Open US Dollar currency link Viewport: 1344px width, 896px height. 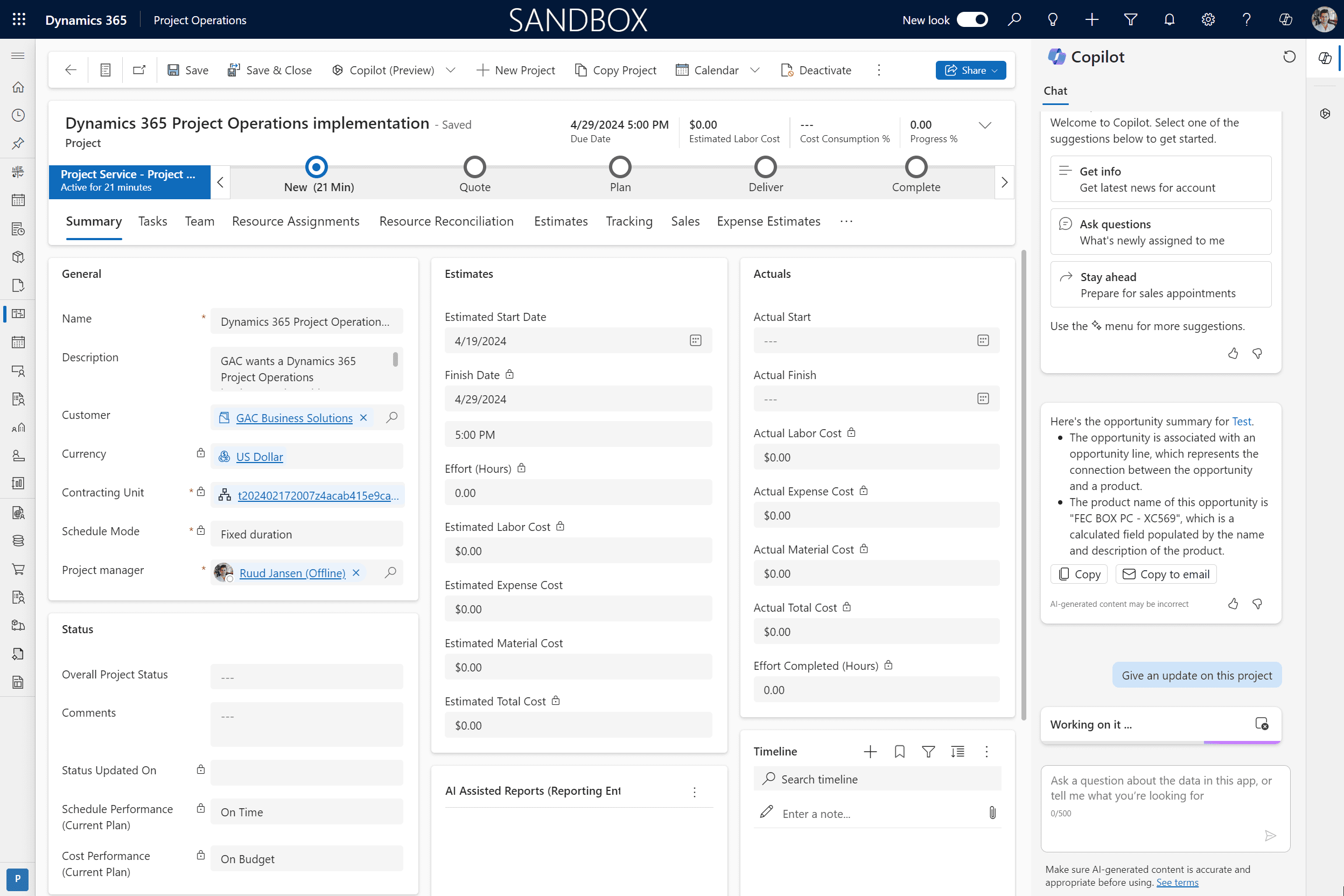260,457
